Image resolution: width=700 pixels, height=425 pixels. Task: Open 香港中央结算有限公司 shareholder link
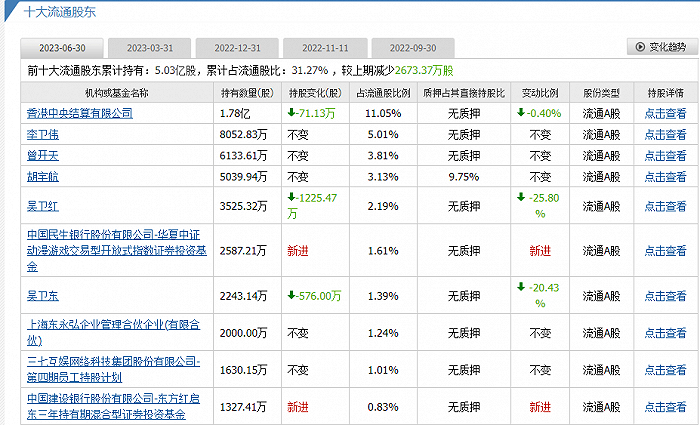tap(80, 113)
